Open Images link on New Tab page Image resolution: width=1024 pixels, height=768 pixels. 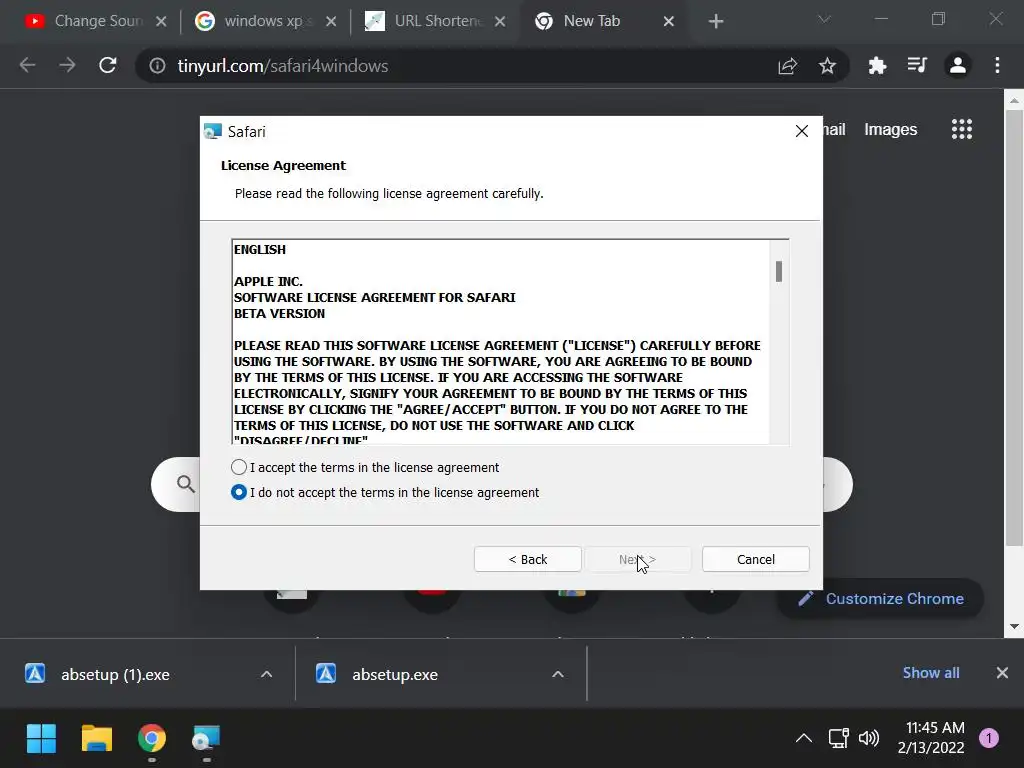click(891, 129)
